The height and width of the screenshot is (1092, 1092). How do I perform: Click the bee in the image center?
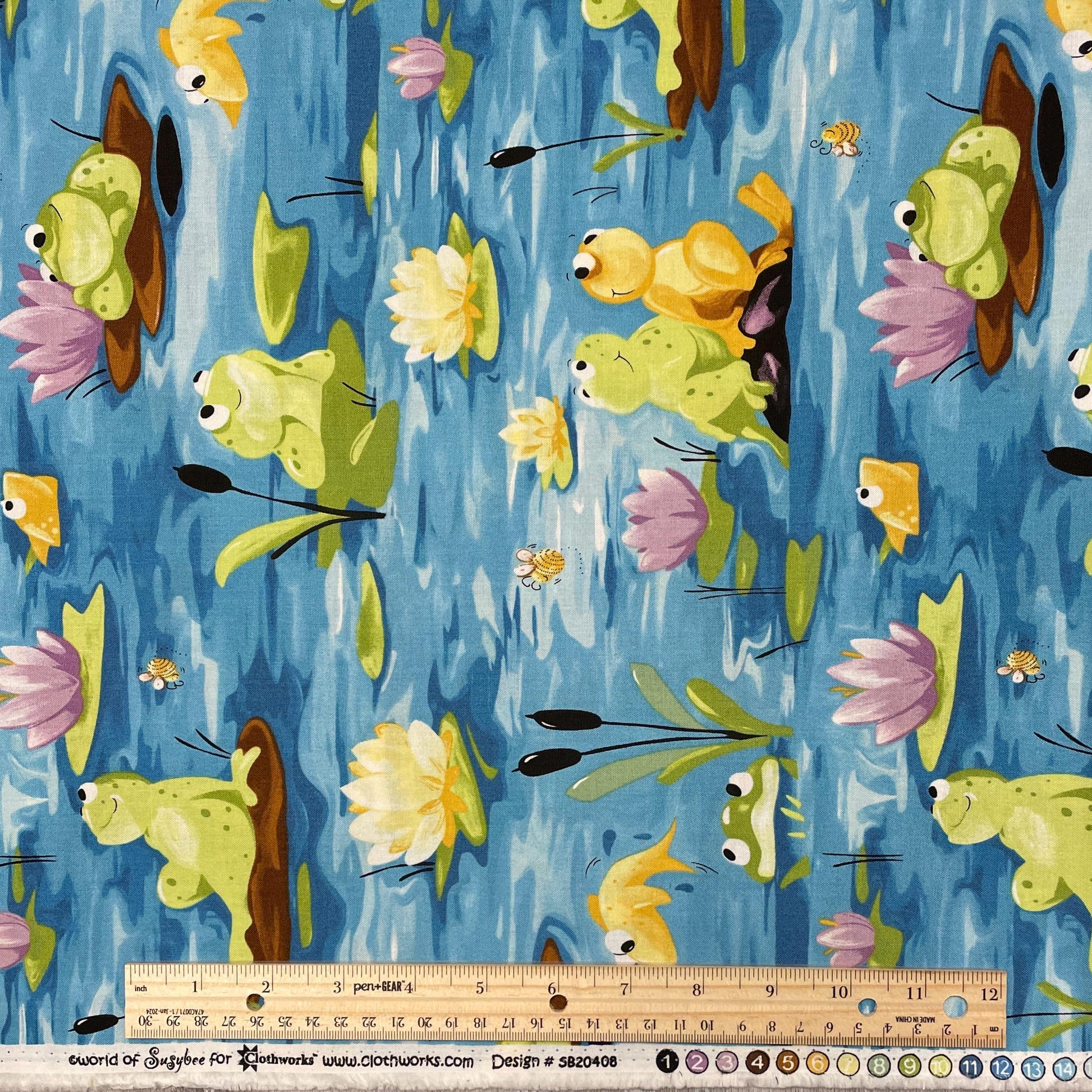pyautogui.click(x=543, y=565)
